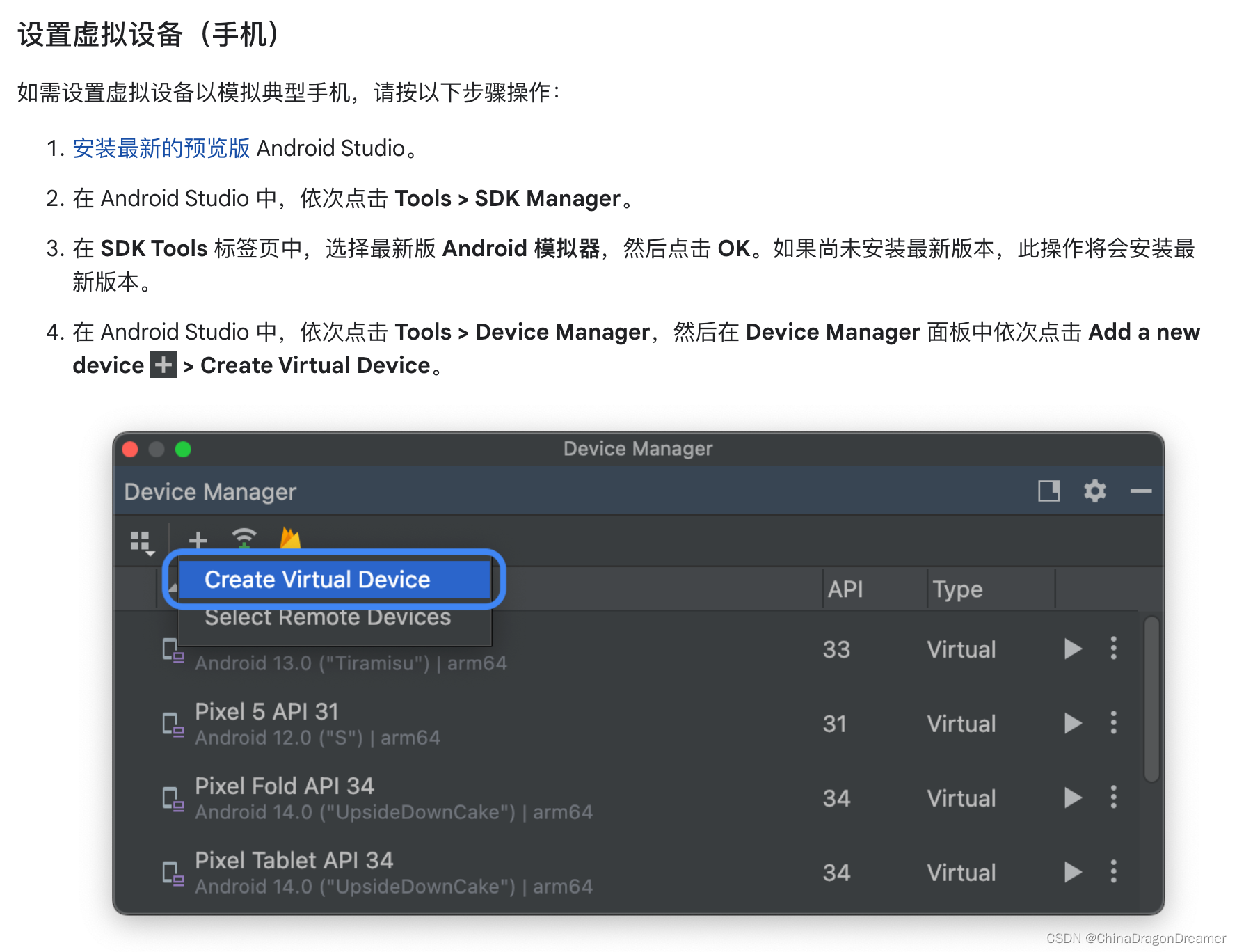The width and height of the screenshot is (1237, 952).
Task: Open the 安装最新的预览版 link
Action: pyautogui.click(x=161, y=148)
